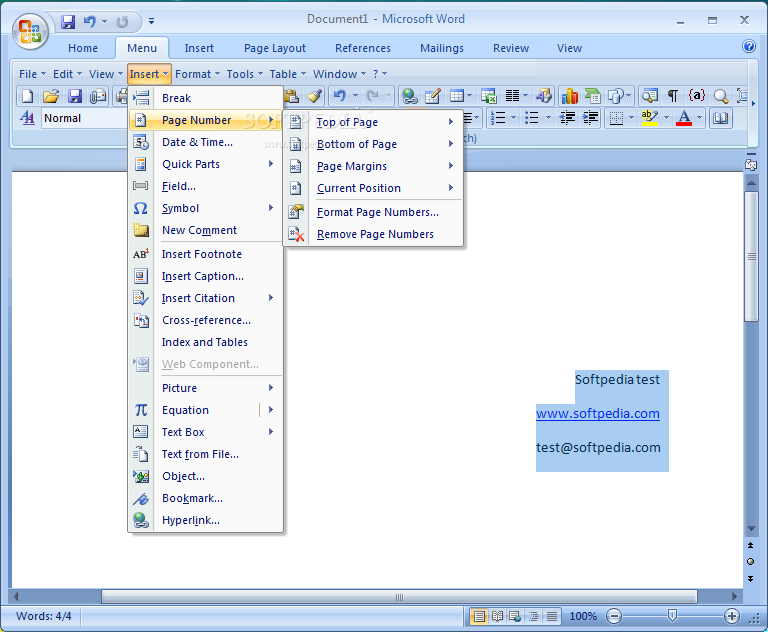Click the horizontal scrollbar thumb
The image size is (768, 632).
click(x=399, y=597)
